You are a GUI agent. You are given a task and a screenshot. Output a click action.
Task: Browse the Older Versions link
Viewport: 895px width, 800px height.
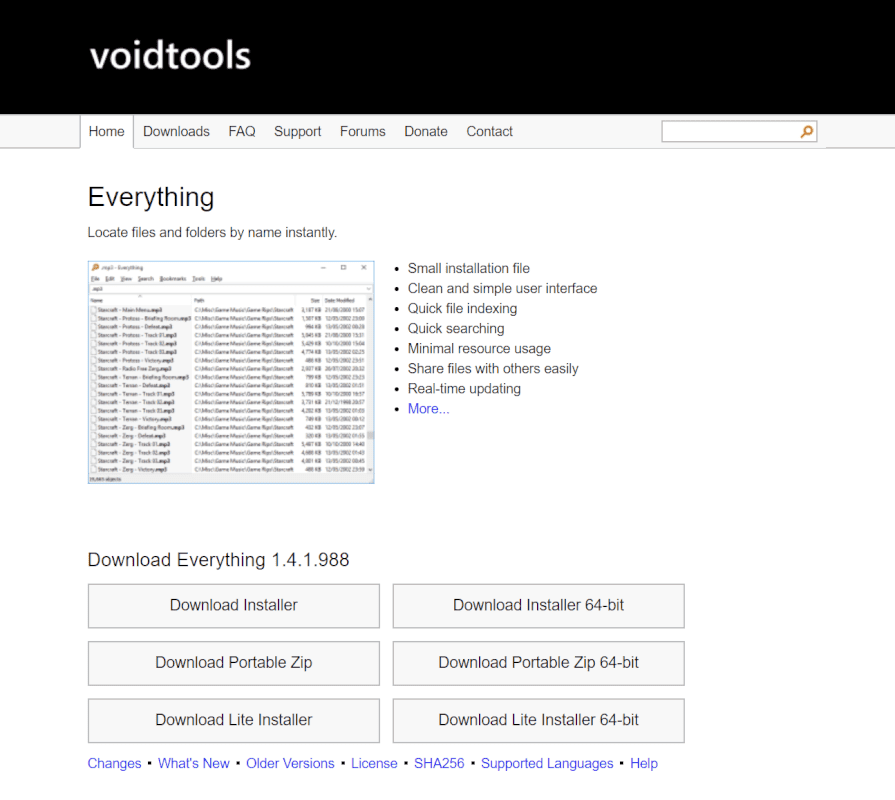point(290,763)
